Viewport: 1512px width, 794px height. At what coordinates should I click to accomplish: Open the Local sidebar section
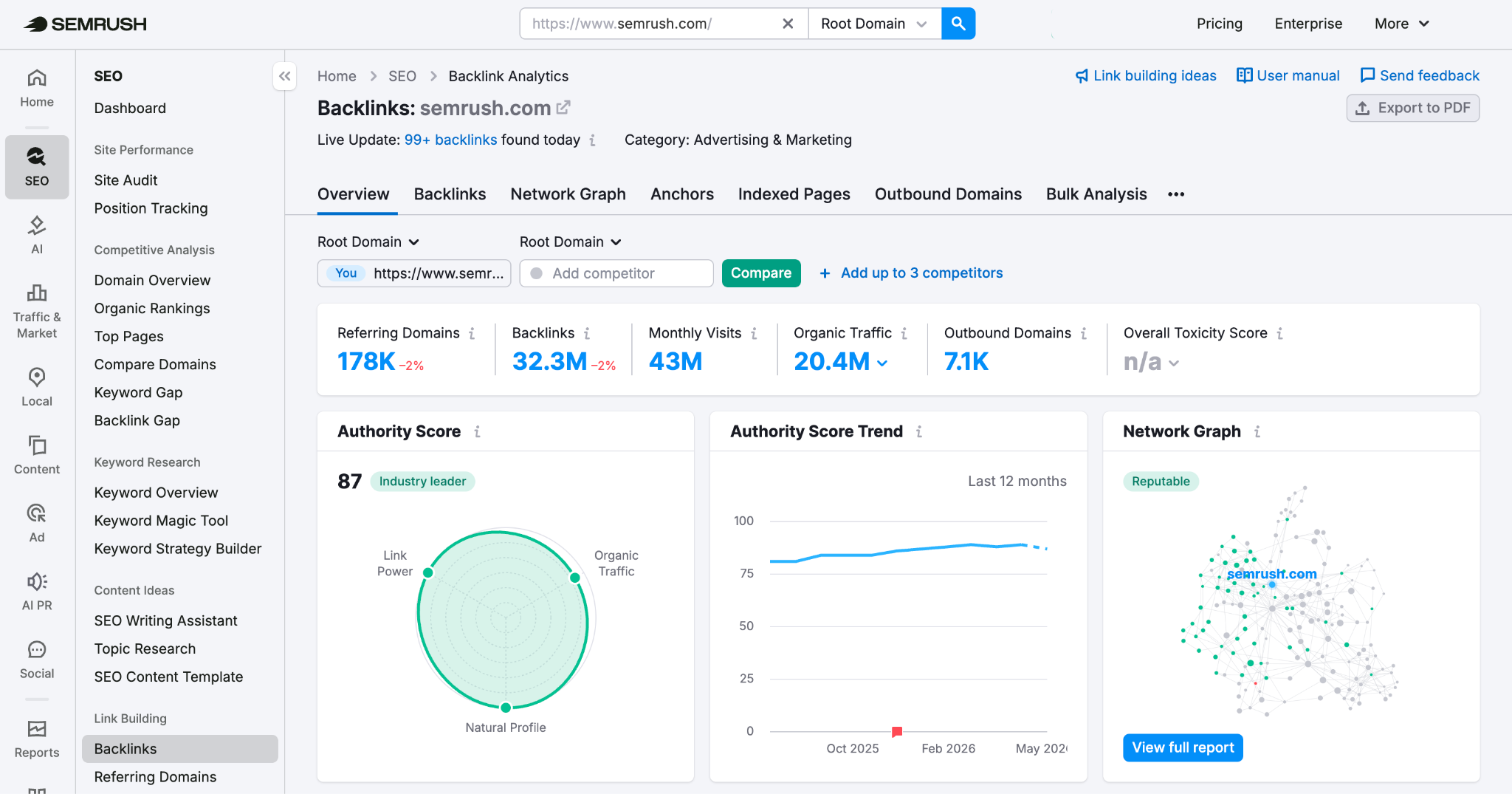point(37,387)
